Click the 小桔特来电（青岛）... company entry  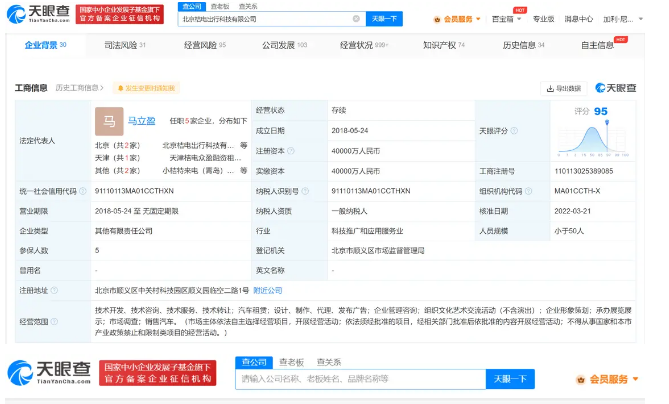198,171
